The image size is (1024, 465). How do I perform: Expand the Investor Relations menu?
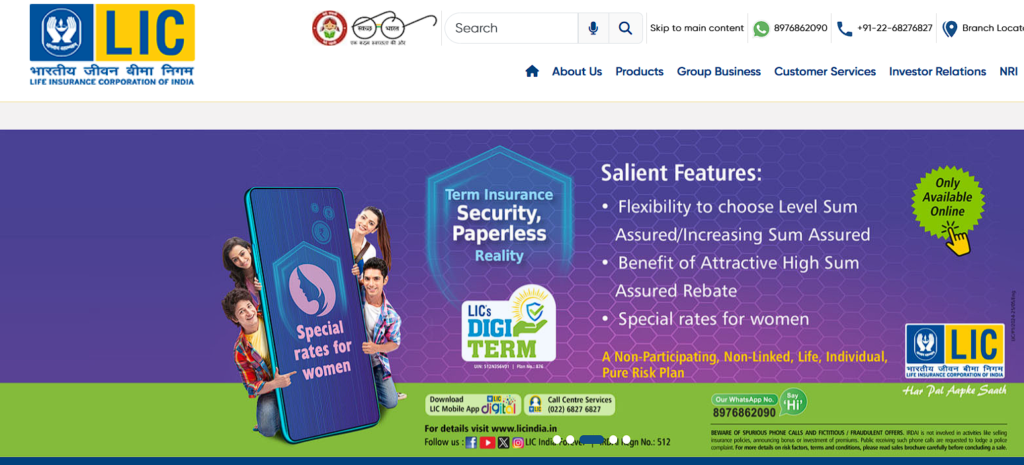coord(937,72)
